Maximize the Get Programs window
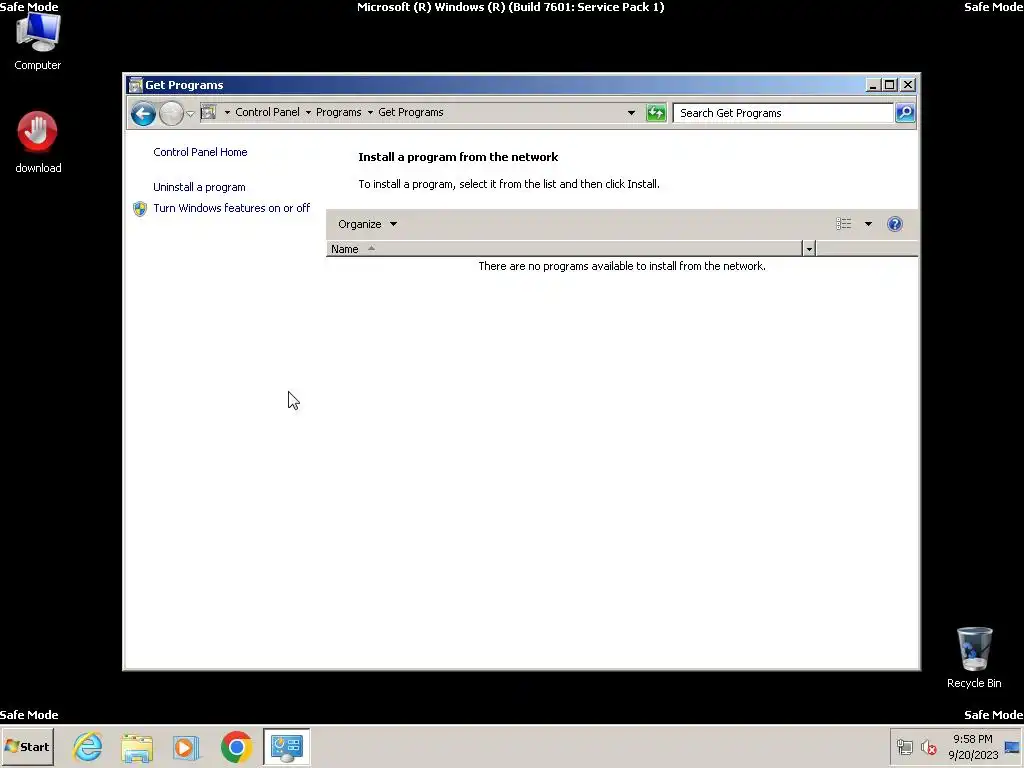This screenshot has width=1024, height=768. tap(889, 85)
